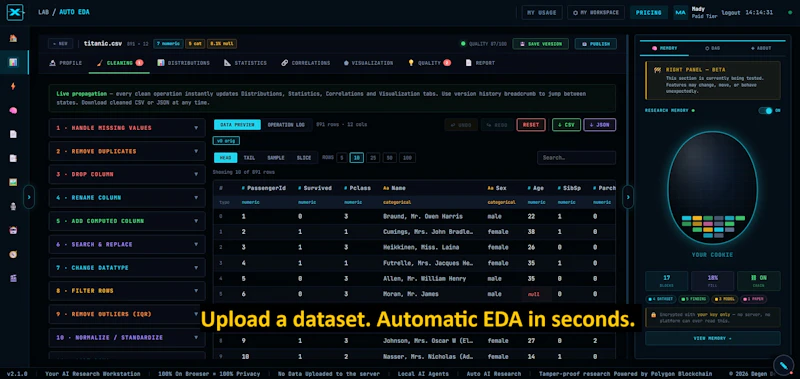The height and width of the screenshot is (379, 800).
Task: Click the v0 orig version breadcrumb
Action: [226, 141]
